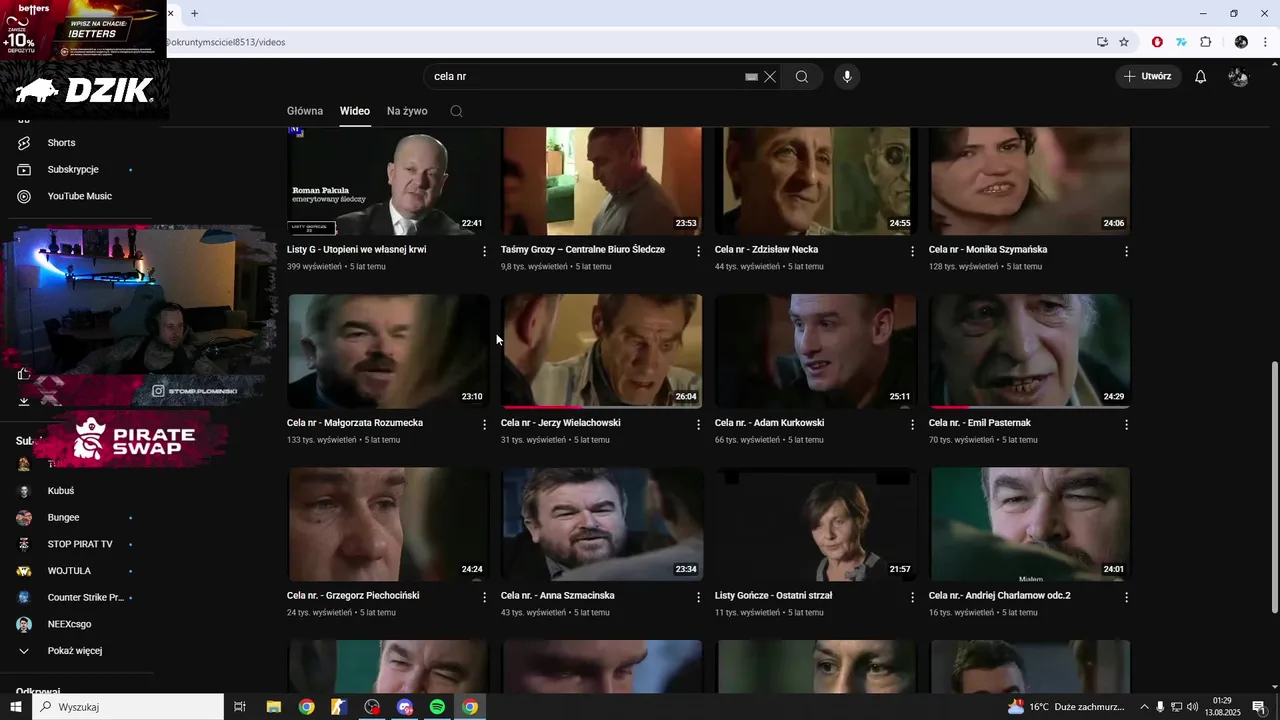Play the Taśmy Grozy video thumbnail
The width and height of the screenshot is (1280, 720).
pyautogui.click(x=602, y=181)
